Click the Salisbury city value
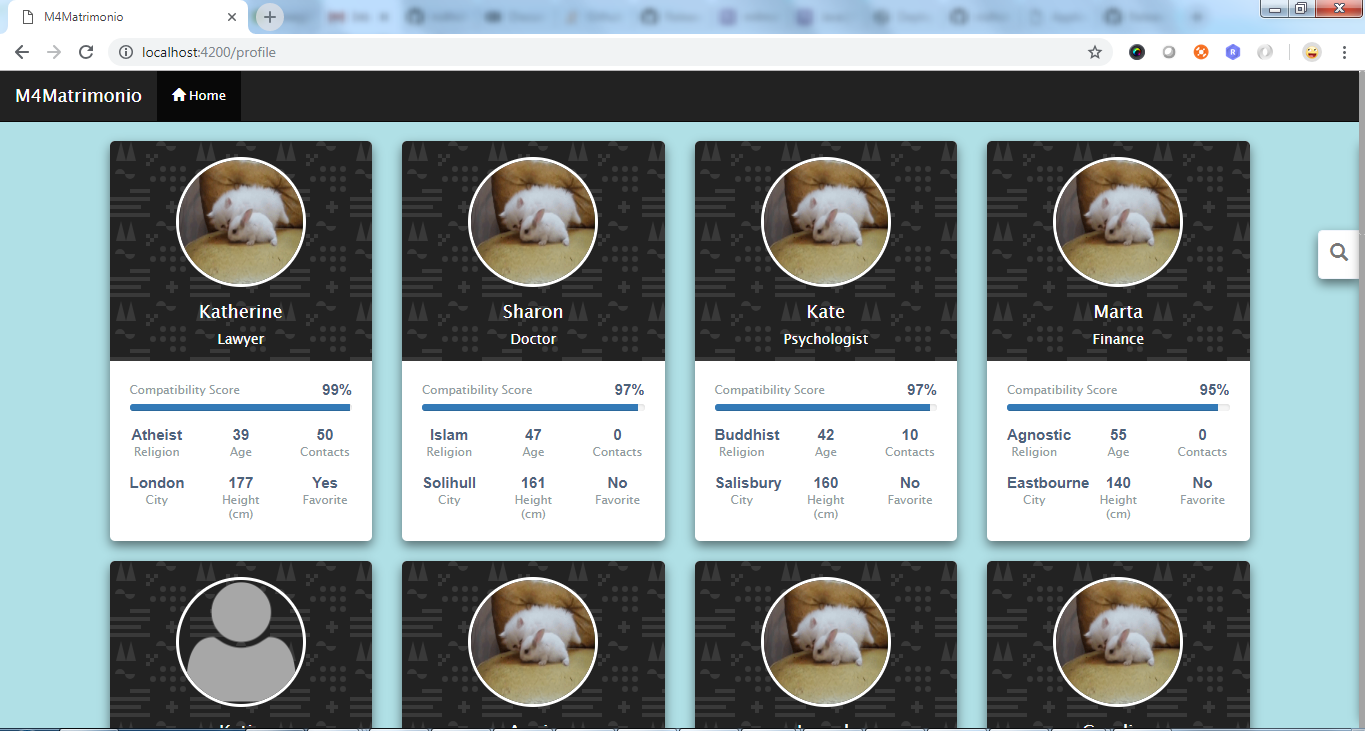Image resolution: width=1365 pixels, height=731 pixels. pos(748,483)
